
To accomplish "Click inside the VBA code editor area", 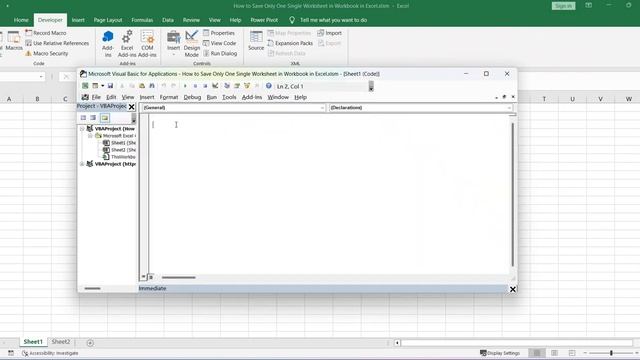I will (329, 194).
